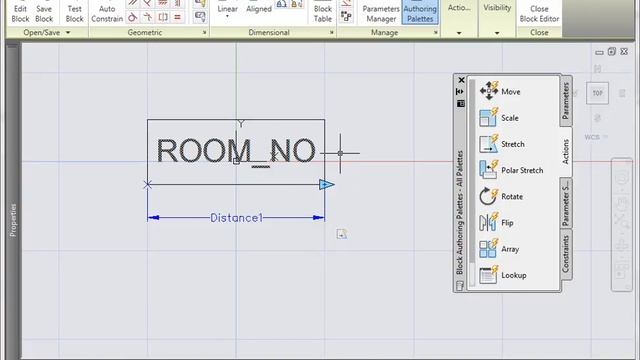640x360 pixels.
Task: Choose the Flip action tool
Action: (496, 222)
